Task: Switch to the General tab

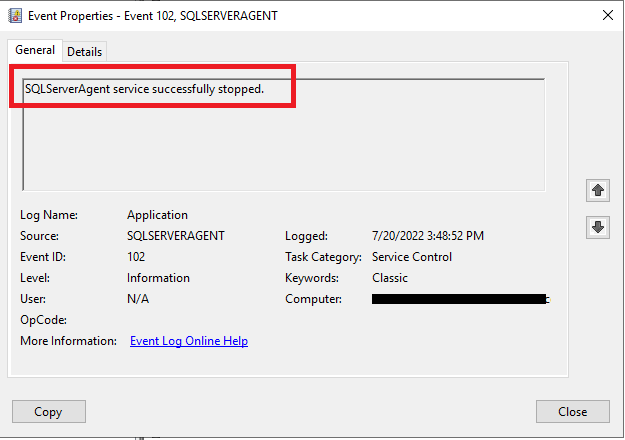Action: 35,50
